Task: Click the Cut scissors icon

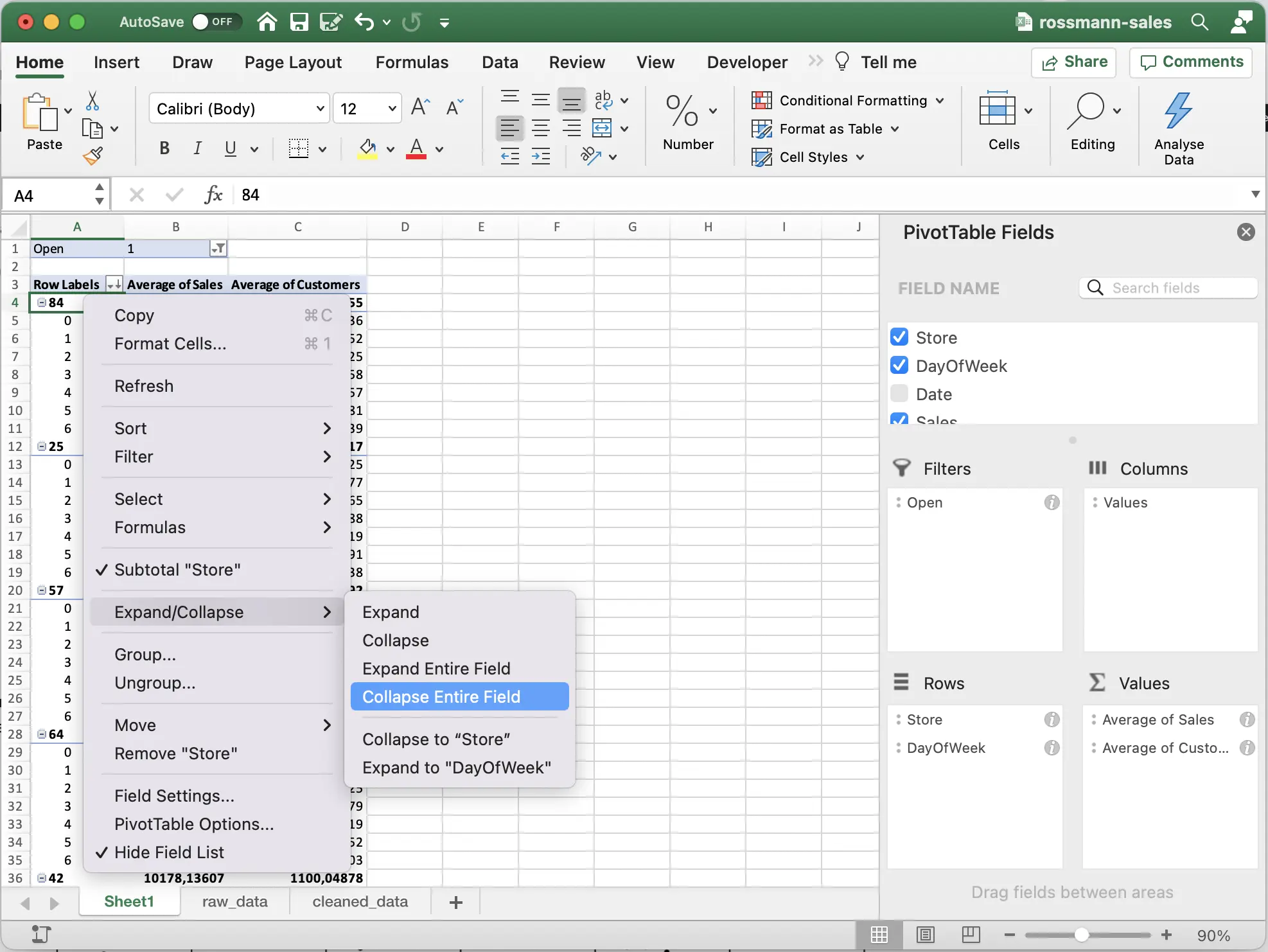Action: 92,101
